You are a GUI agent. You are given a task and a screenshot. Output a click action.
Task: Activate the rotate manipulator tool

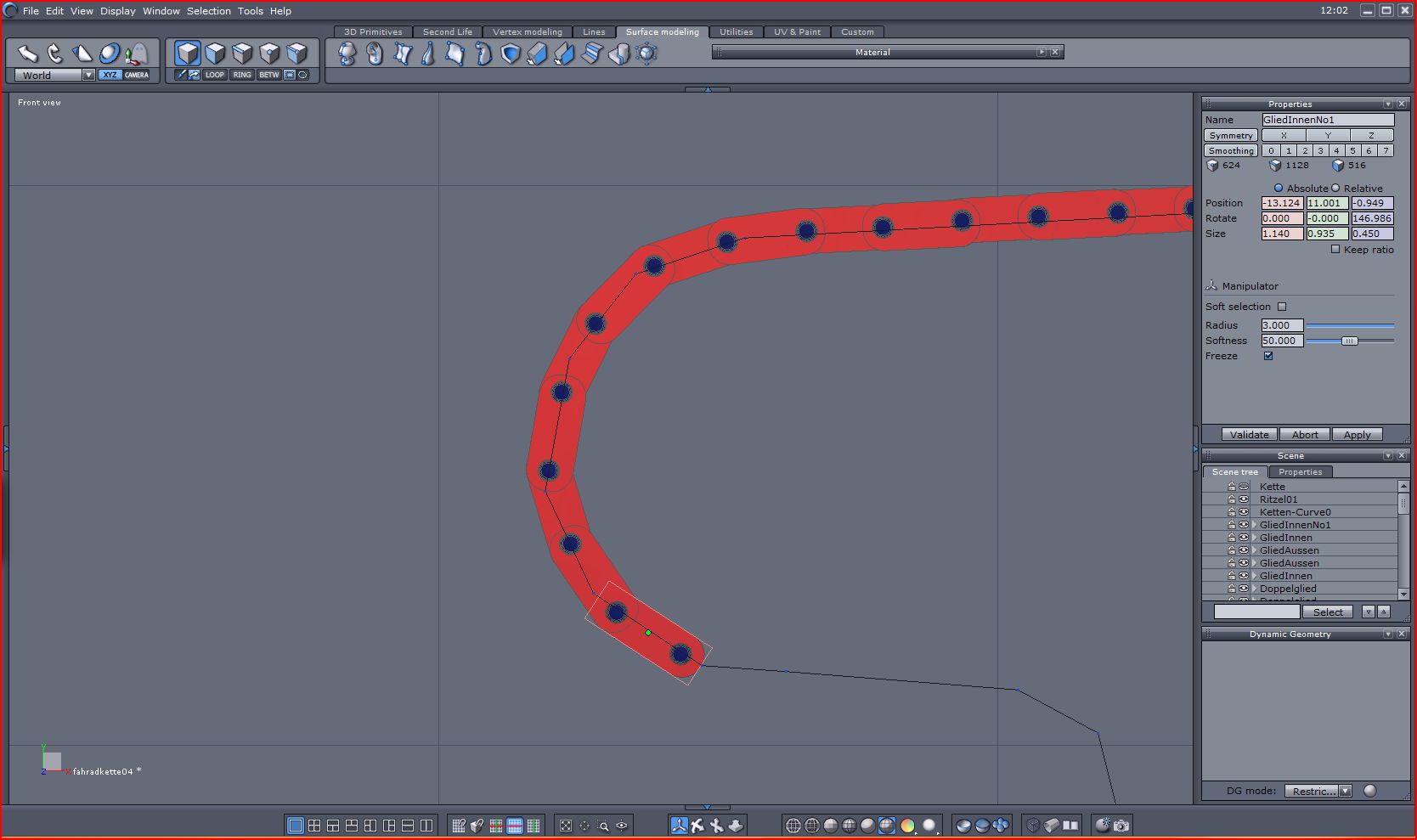(55, 54)
